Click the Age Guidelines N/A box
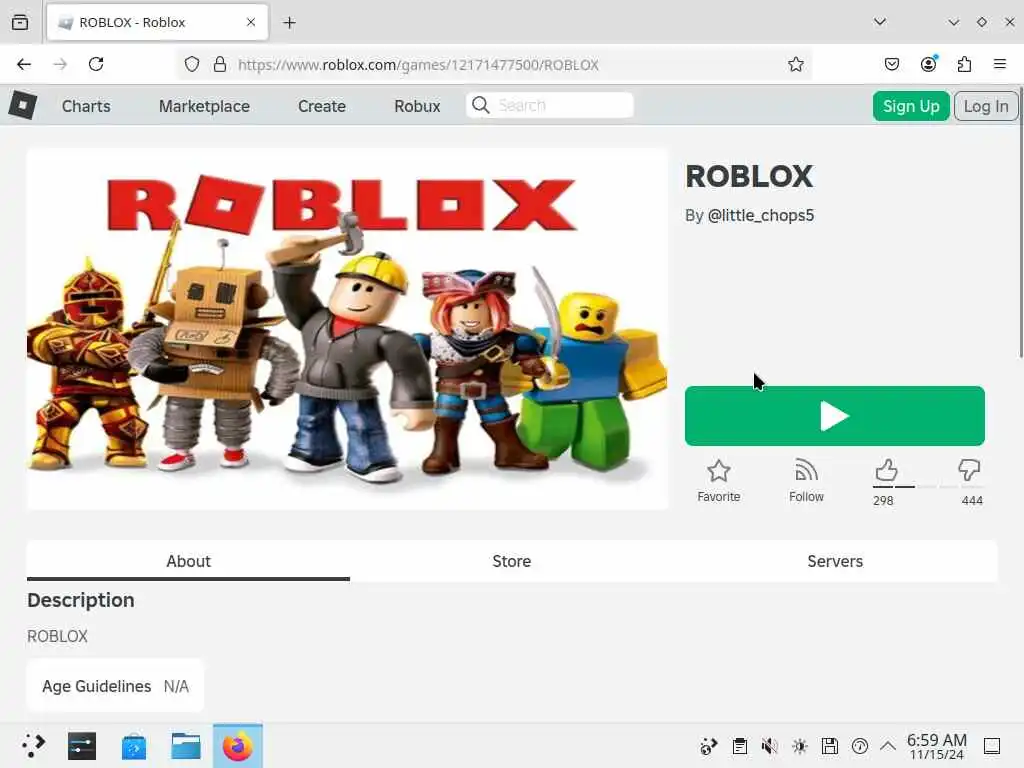Screen dimensions: 1024x768 [x=115, y=686]
